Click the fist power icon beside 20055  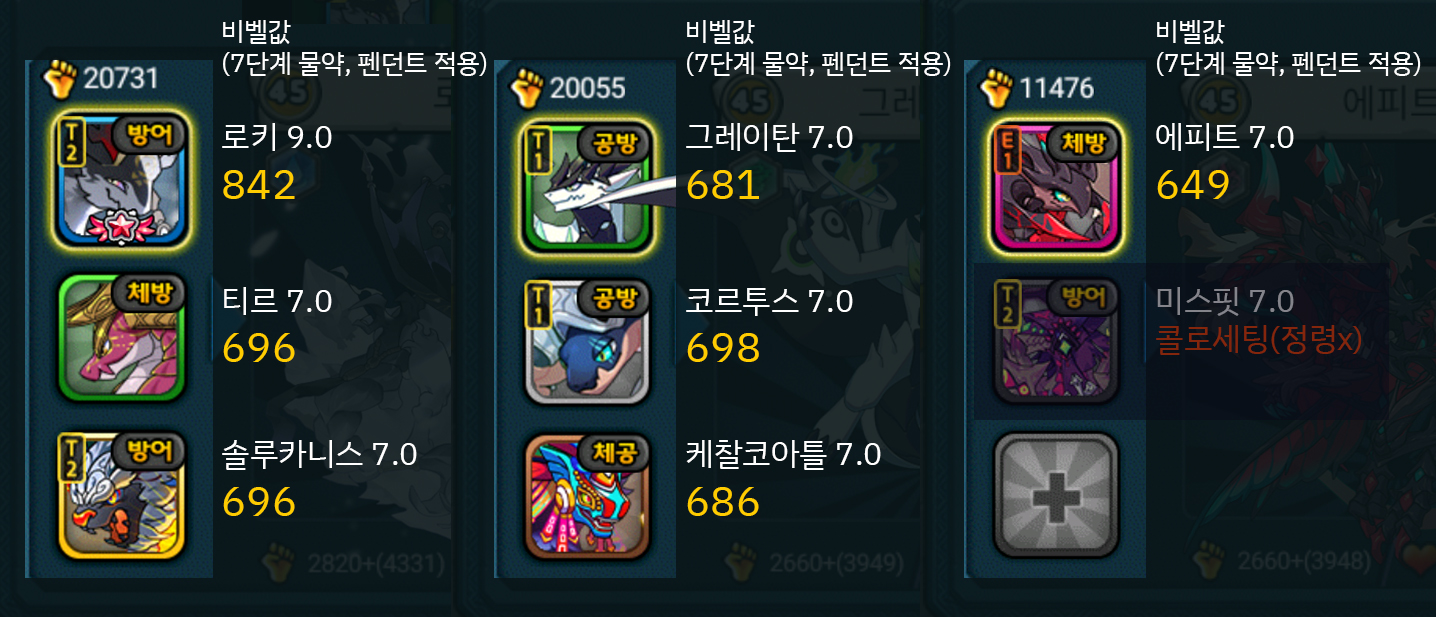(x=526, y=88)
